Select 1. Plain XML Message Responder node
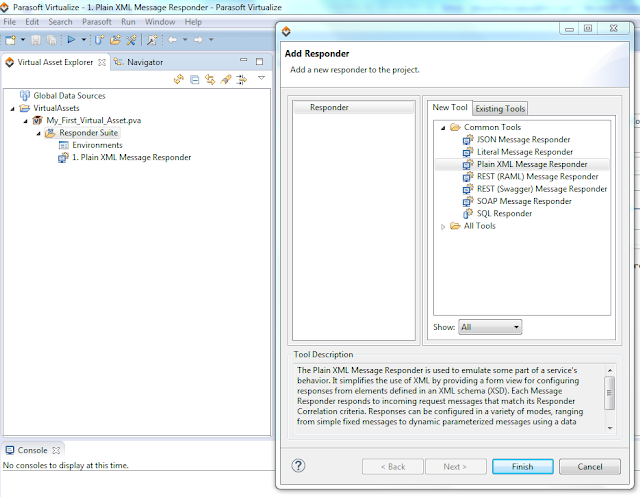The image size is (640, 497). click(131, 157)
